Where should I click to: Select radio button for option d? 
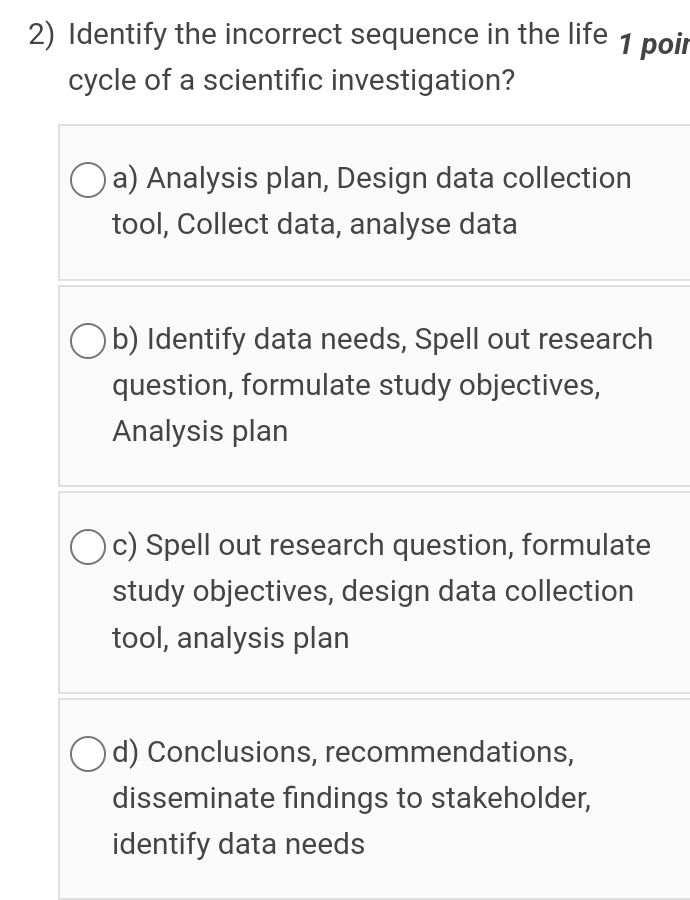tap(87, 752)
